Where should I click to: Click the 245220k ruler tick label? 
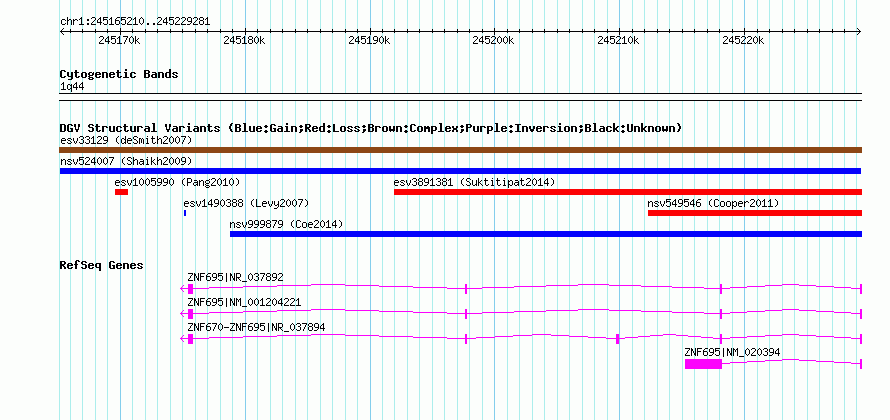744,41
